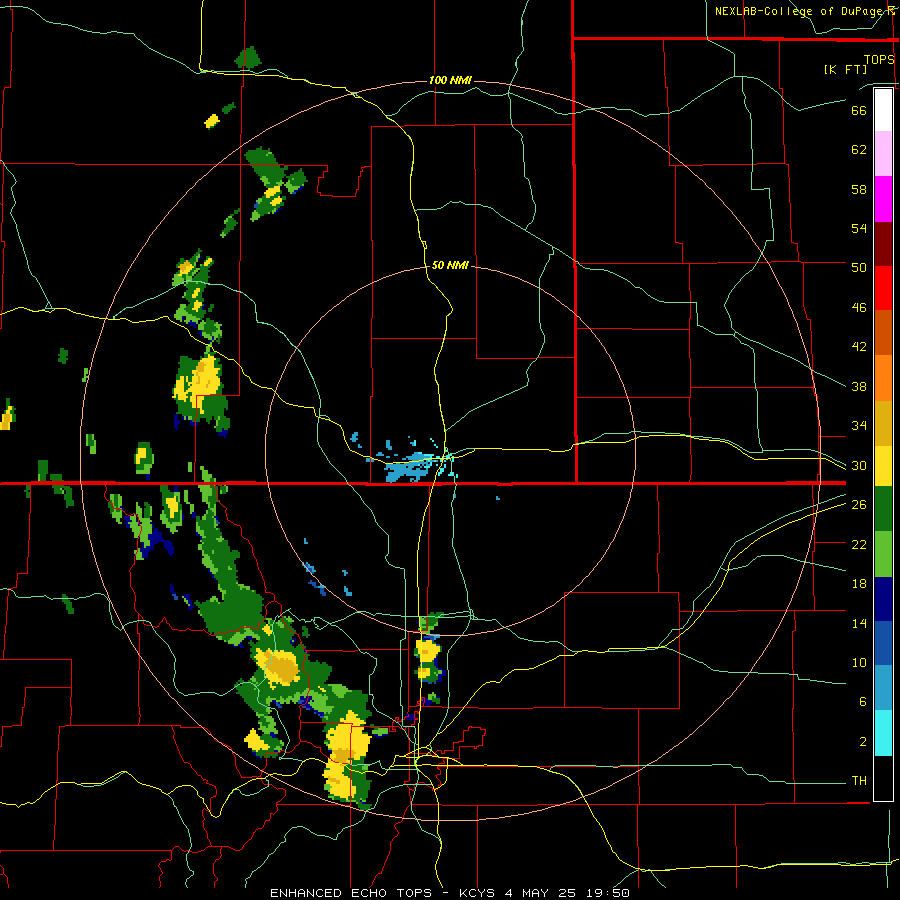Click the '2' legend value
Image resolution: width=900 pixels, height=900 pixels.
[862, 741]
